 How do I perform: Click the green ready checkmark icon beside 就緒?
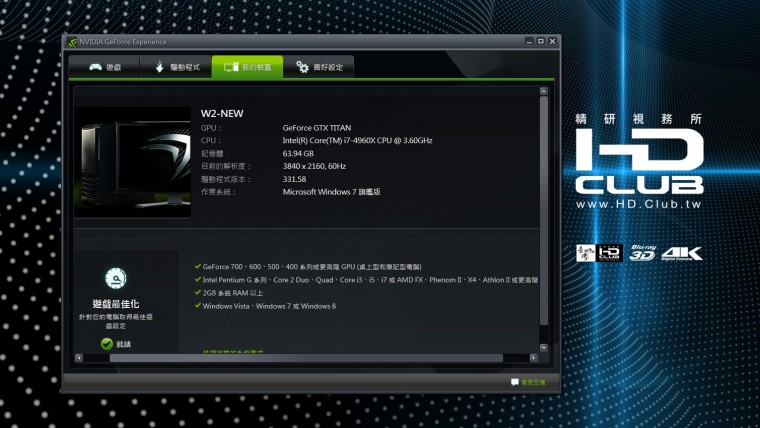(x=107, y=344)
